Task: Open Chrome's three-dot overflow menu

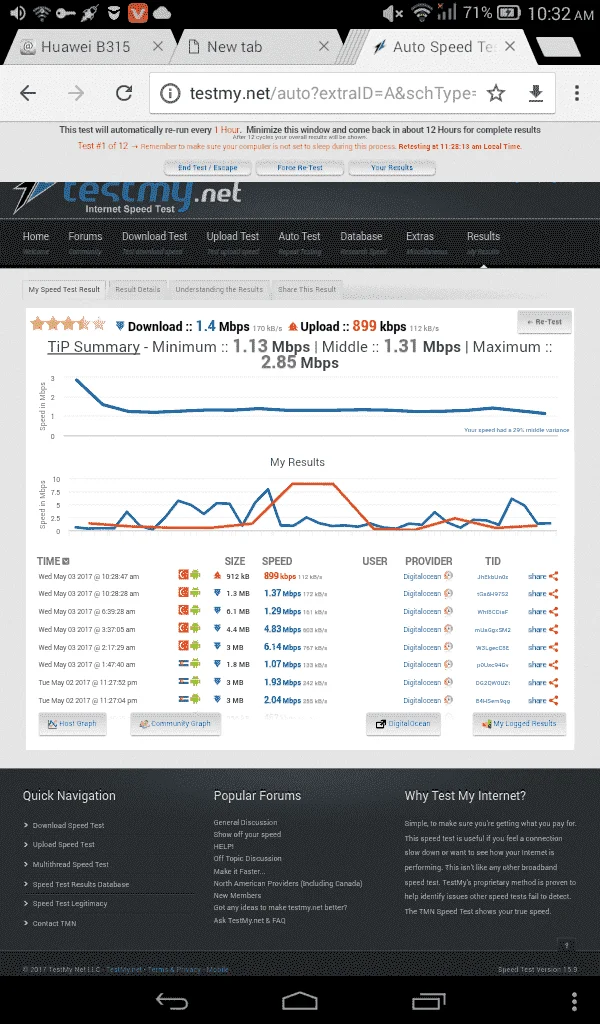Action: click(x=576, y=93)
